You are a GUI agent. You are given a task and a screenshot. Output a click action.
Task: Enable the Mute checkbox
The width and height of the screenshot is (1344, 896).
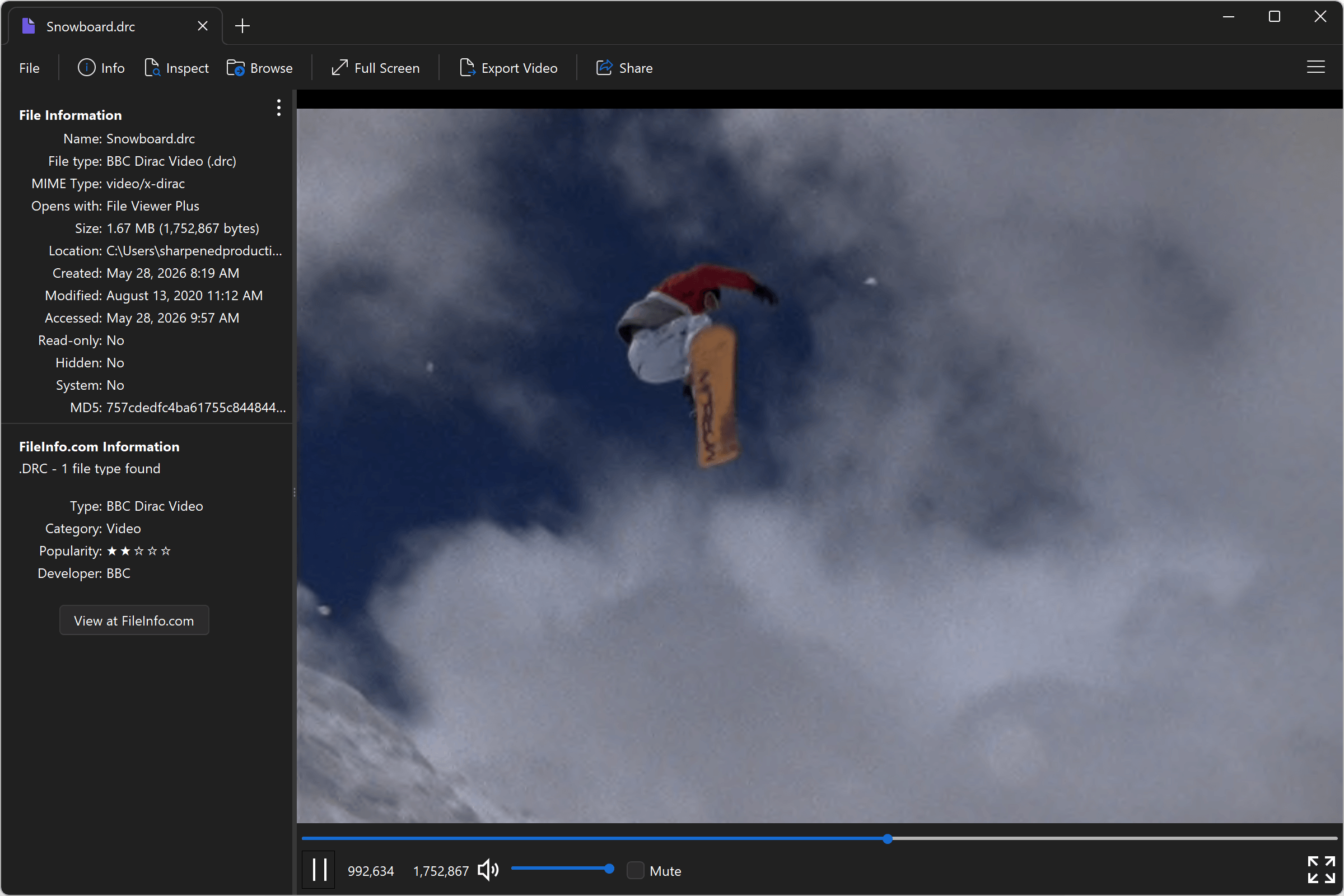pyautogui.click(x=635, y=870)
